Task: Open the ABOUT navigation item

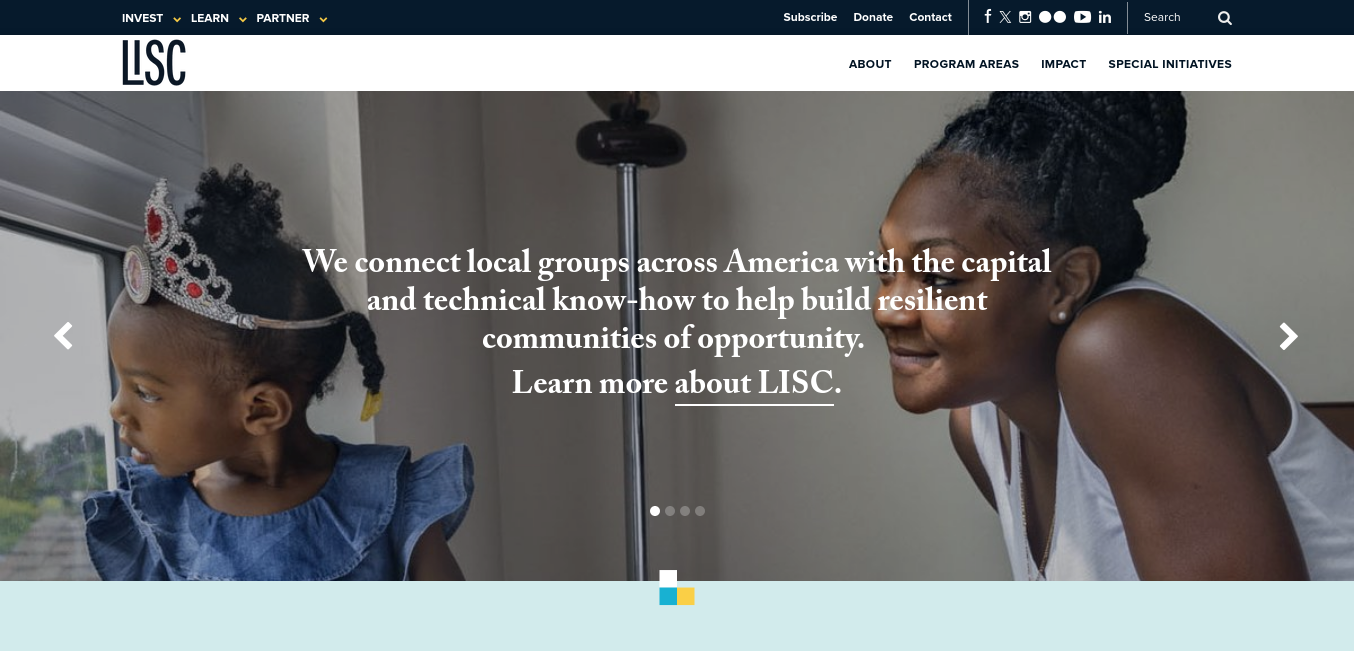Action: (870, 64)
